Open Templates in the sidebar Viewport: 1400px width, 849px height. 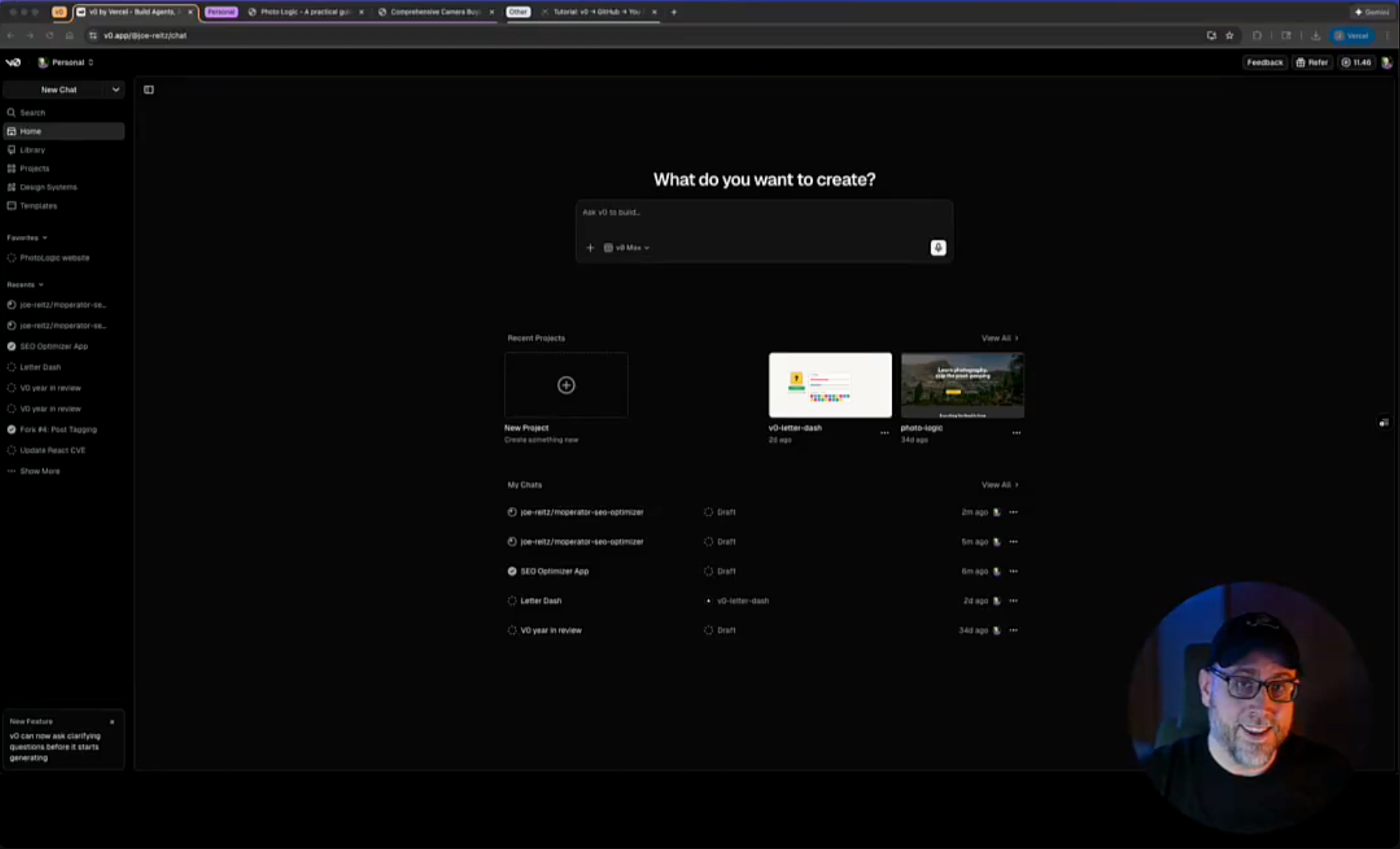(x=64, y=206)
